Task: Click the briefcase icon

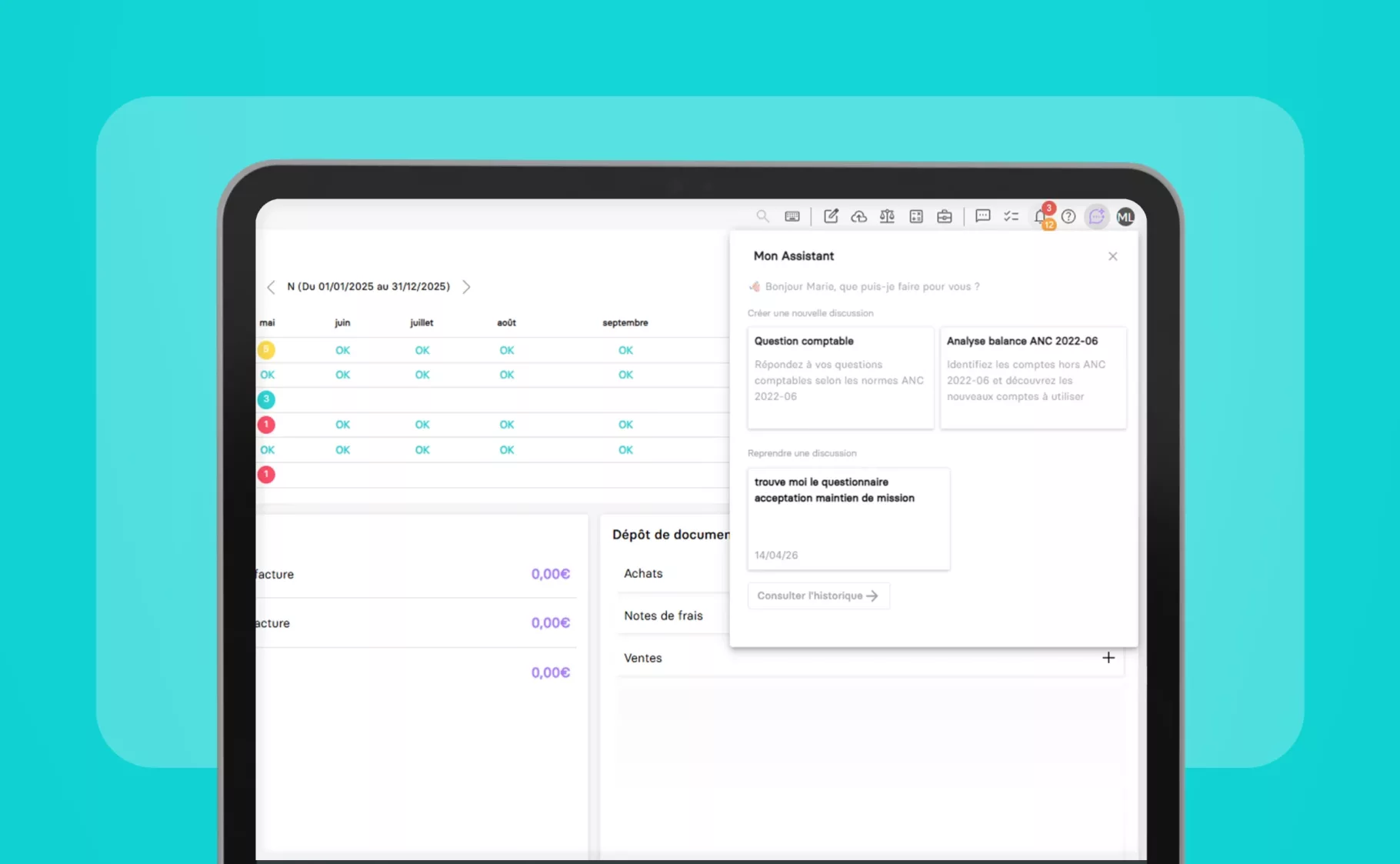Action: tap(944, 216)
